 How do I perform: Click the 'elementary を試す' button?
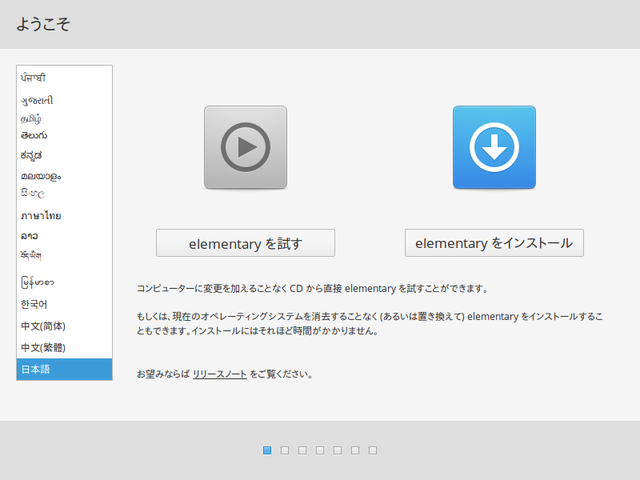(x=245, y=243)
